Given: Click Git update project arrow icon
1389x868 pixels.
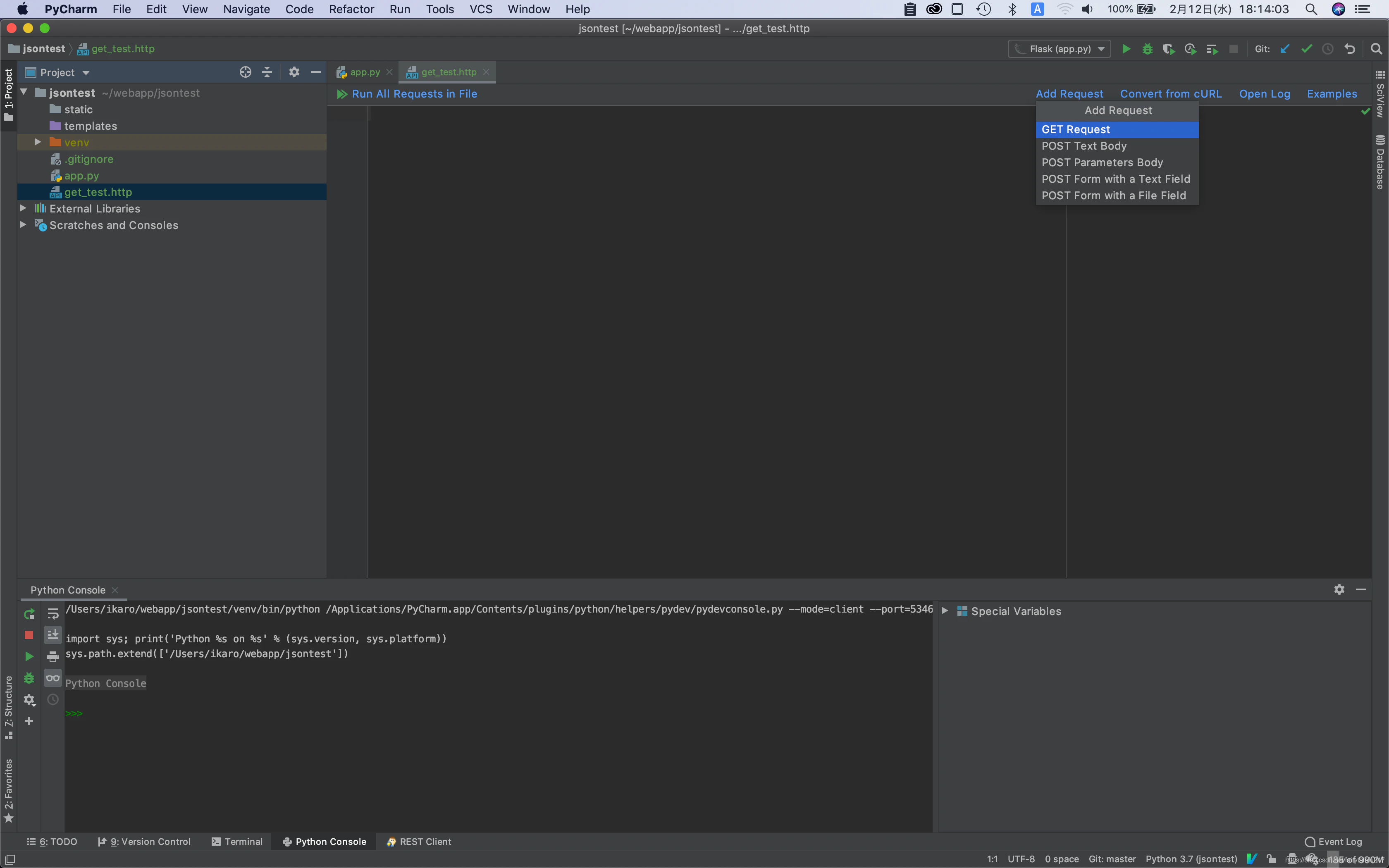Looking at the screenshot, I should point(1285,49).
